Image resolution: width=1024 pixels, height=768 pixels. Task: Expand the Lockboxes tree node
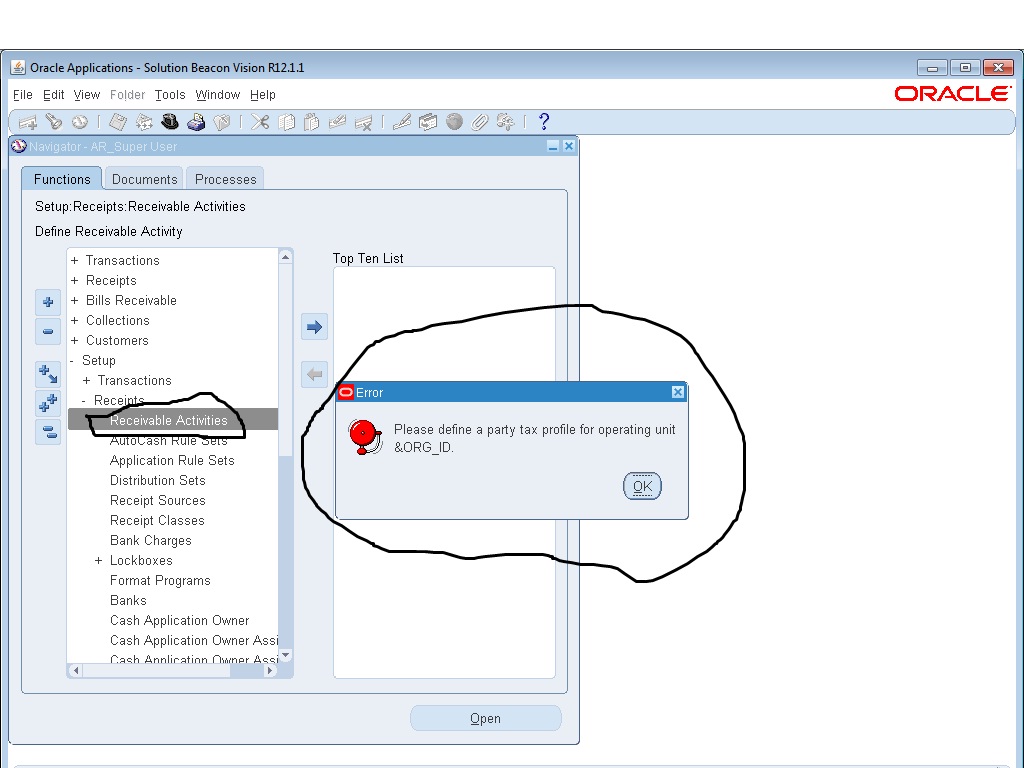tap(98, 561)
